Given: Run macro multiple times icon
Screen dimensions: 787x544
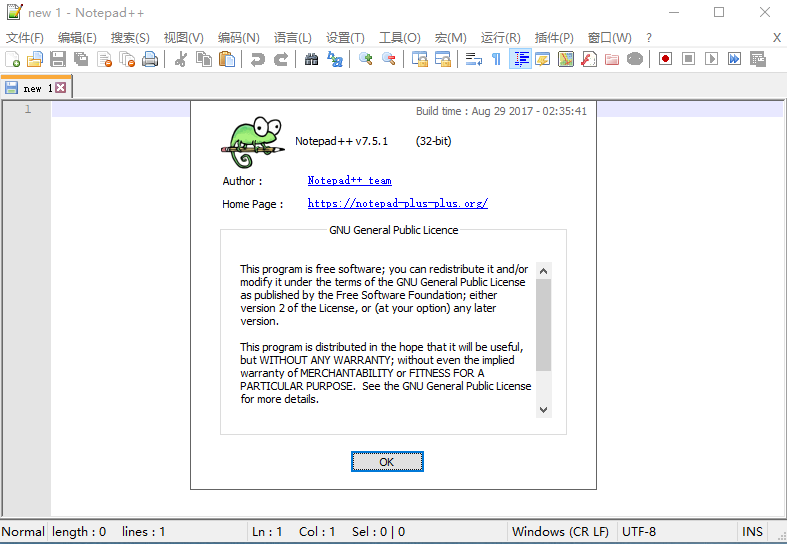Looking at the screenshot, I should (x=734, y=59).
